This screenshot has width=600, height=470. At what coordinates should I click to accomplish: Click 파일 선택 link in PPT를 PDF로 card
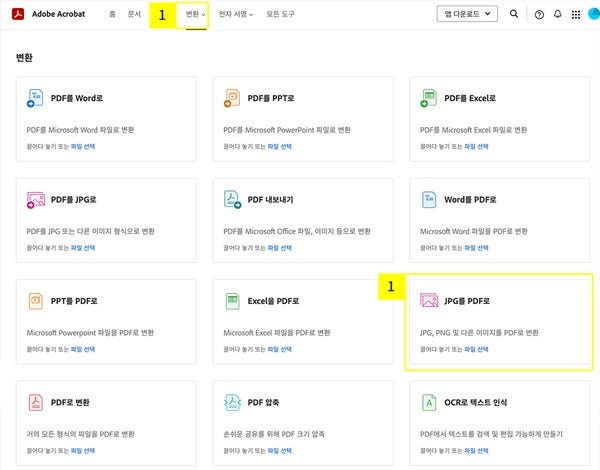pos(83,349)
